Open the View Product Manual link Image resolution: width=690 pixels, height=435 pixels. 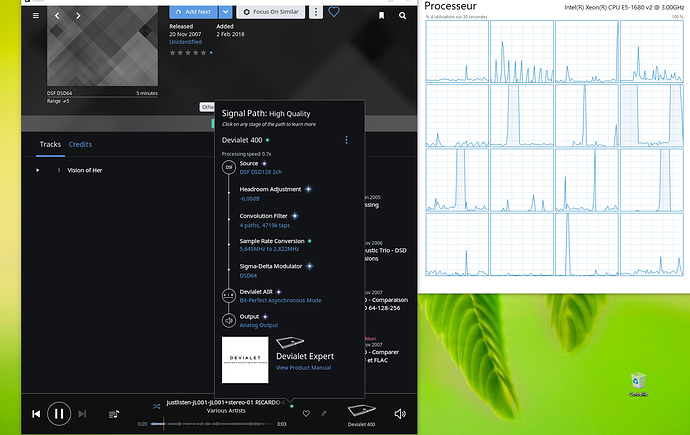click(303, 368)
